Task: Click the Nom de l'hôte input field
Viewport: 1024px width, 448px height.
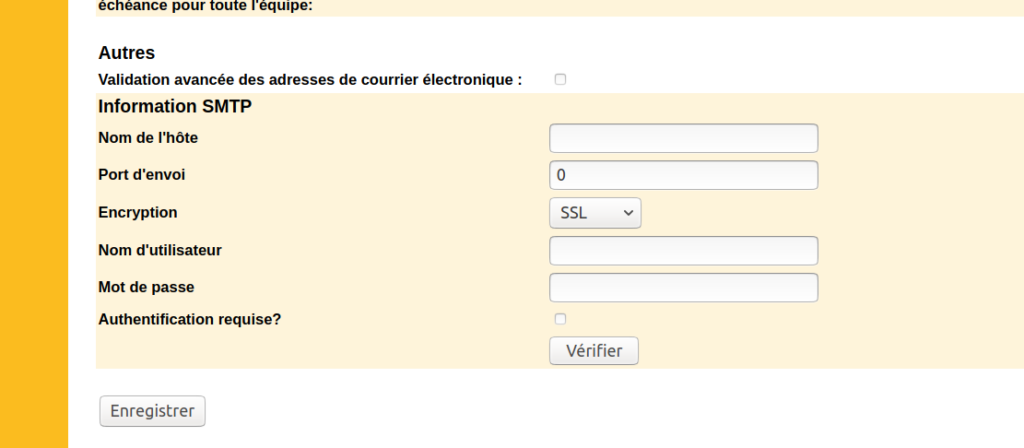Action: (x=684, y=138)
